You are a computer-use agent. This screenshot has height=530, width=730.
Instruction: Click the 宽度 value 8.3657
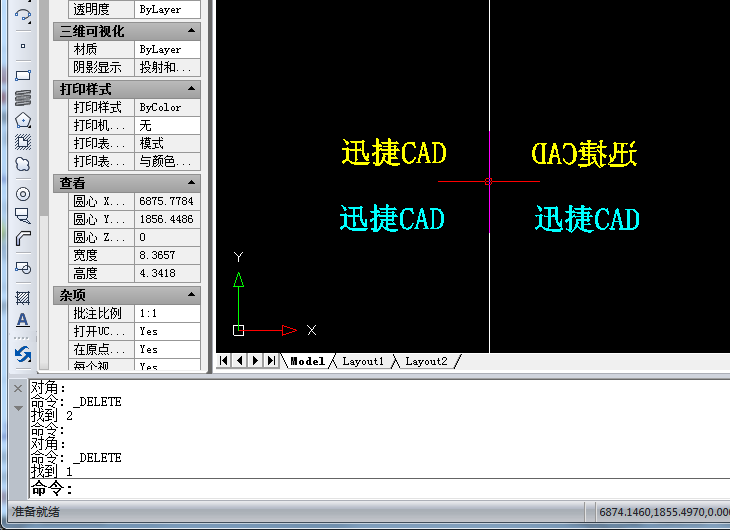coord(167,255)
